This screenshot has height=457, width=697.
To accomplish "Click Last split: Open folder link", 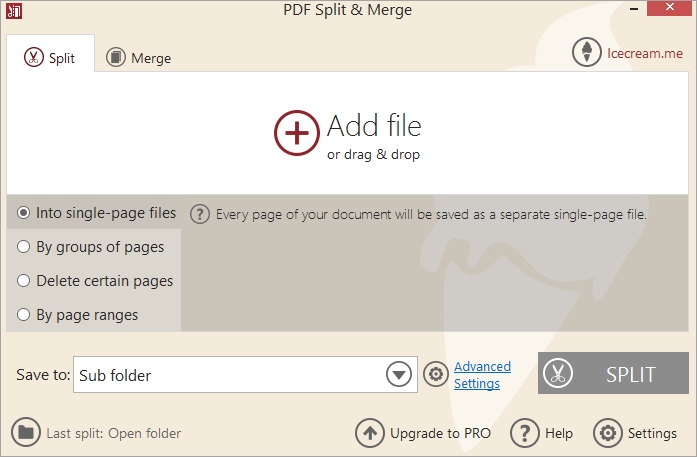I will click(114, 433).
